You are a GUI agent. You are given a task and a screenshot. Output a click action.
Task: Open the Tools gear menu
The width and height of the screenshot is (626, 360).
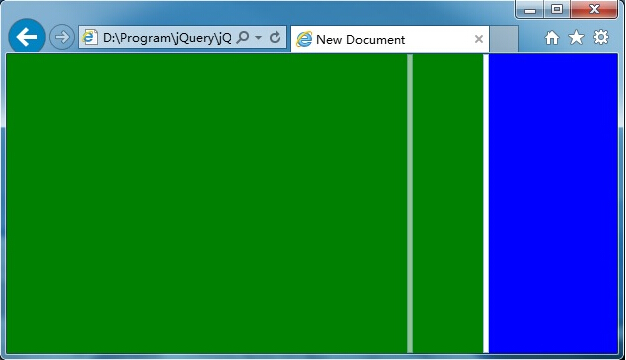click(x=601, y=37)
